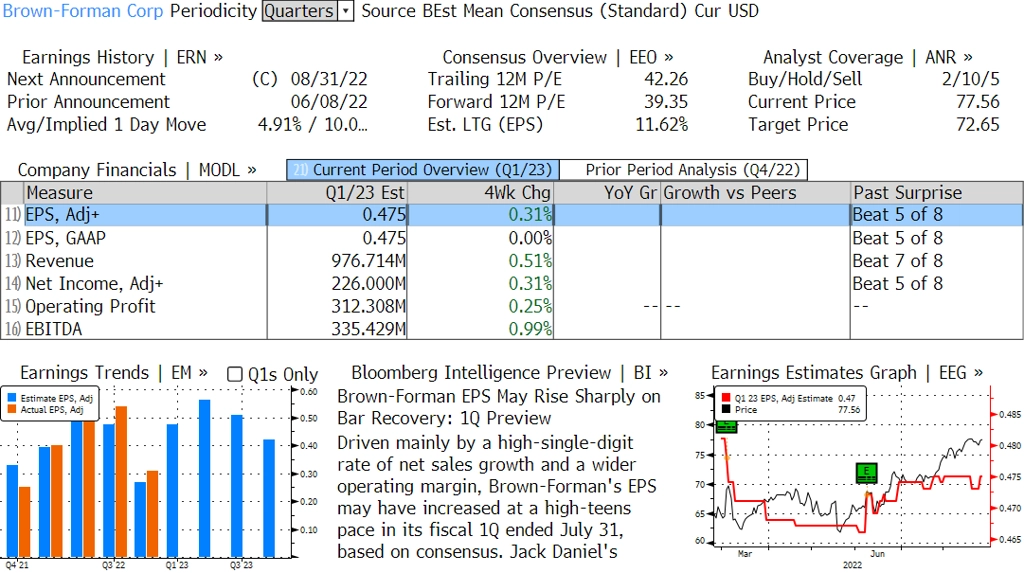The width and height of the screenshot is (1024, 573).
Task: Select the EBITDA measure row
Action: coord(512,329)
